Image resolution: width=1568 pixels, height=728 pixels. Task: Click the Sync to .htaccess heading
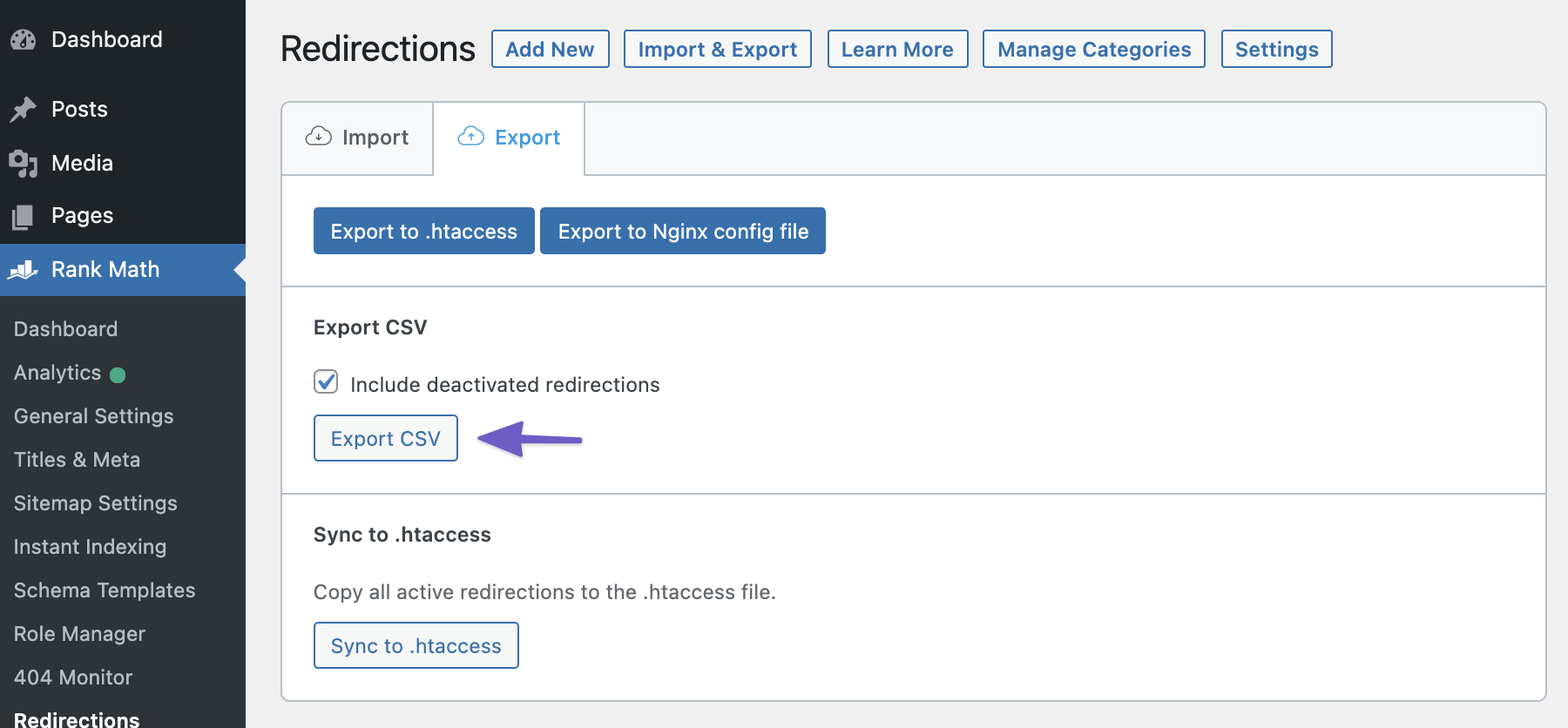tap(402, 535)
